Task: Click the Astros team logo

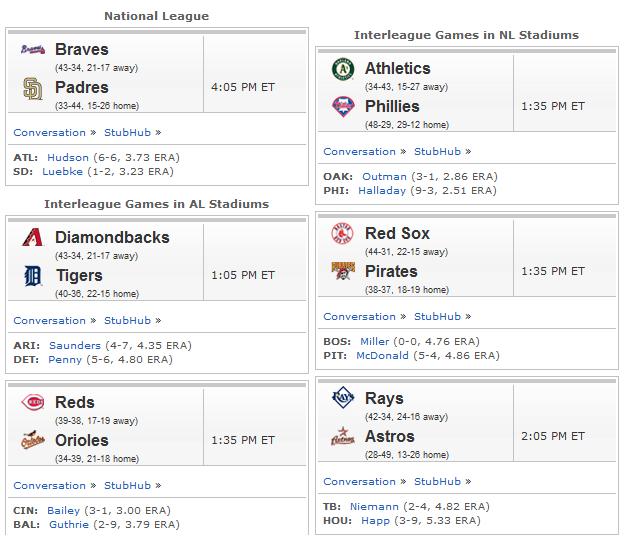Action: point(343,436)
